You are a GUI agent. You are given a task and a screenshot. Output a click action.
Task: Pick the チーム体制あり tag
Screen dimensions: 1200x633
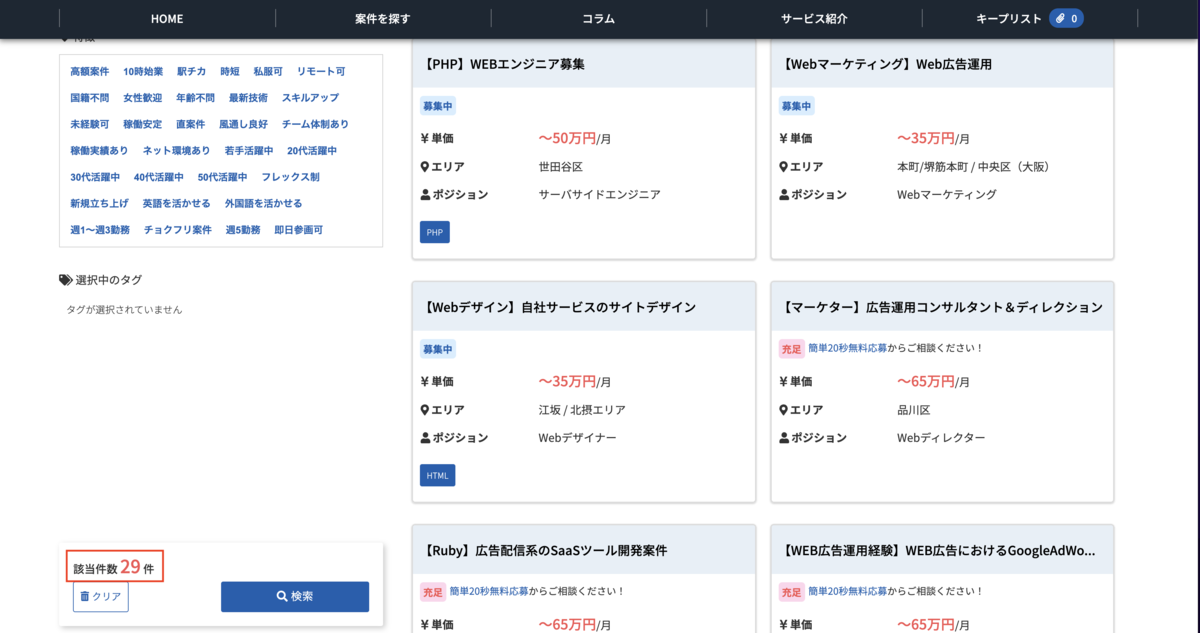tap(316, 124)
